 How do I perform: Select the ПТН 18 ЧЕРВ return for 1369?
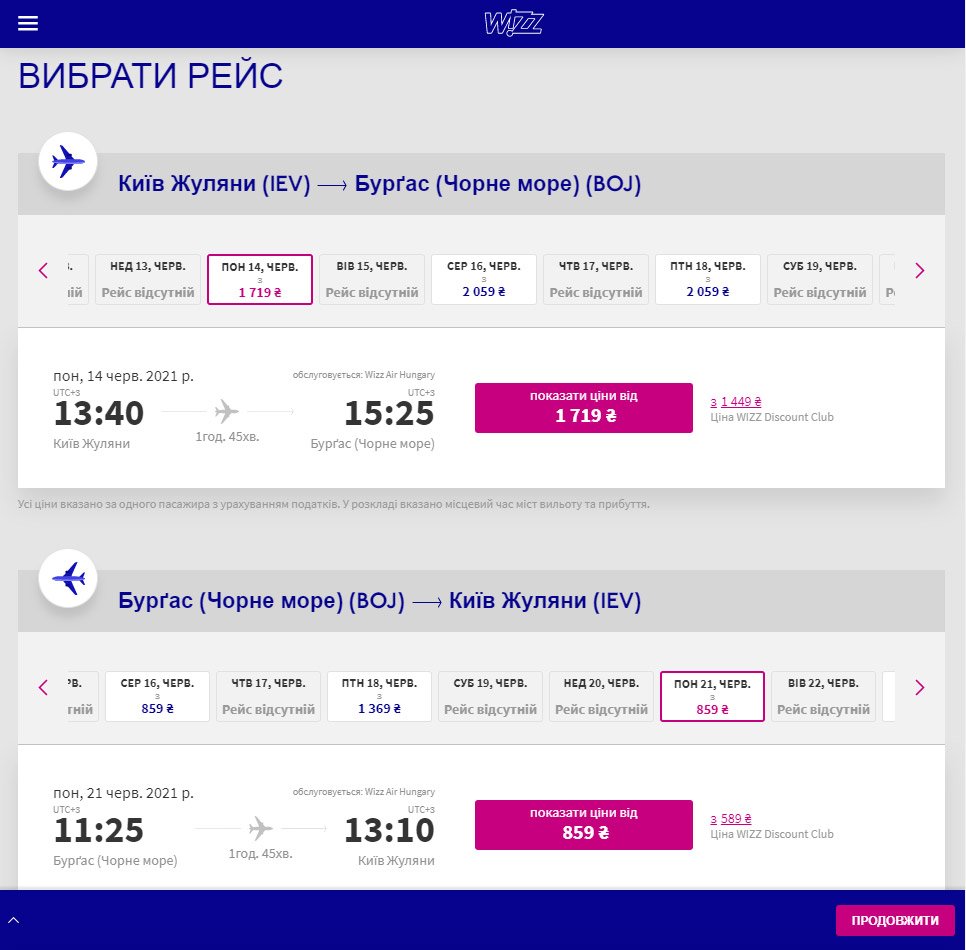tap(379, 696)
